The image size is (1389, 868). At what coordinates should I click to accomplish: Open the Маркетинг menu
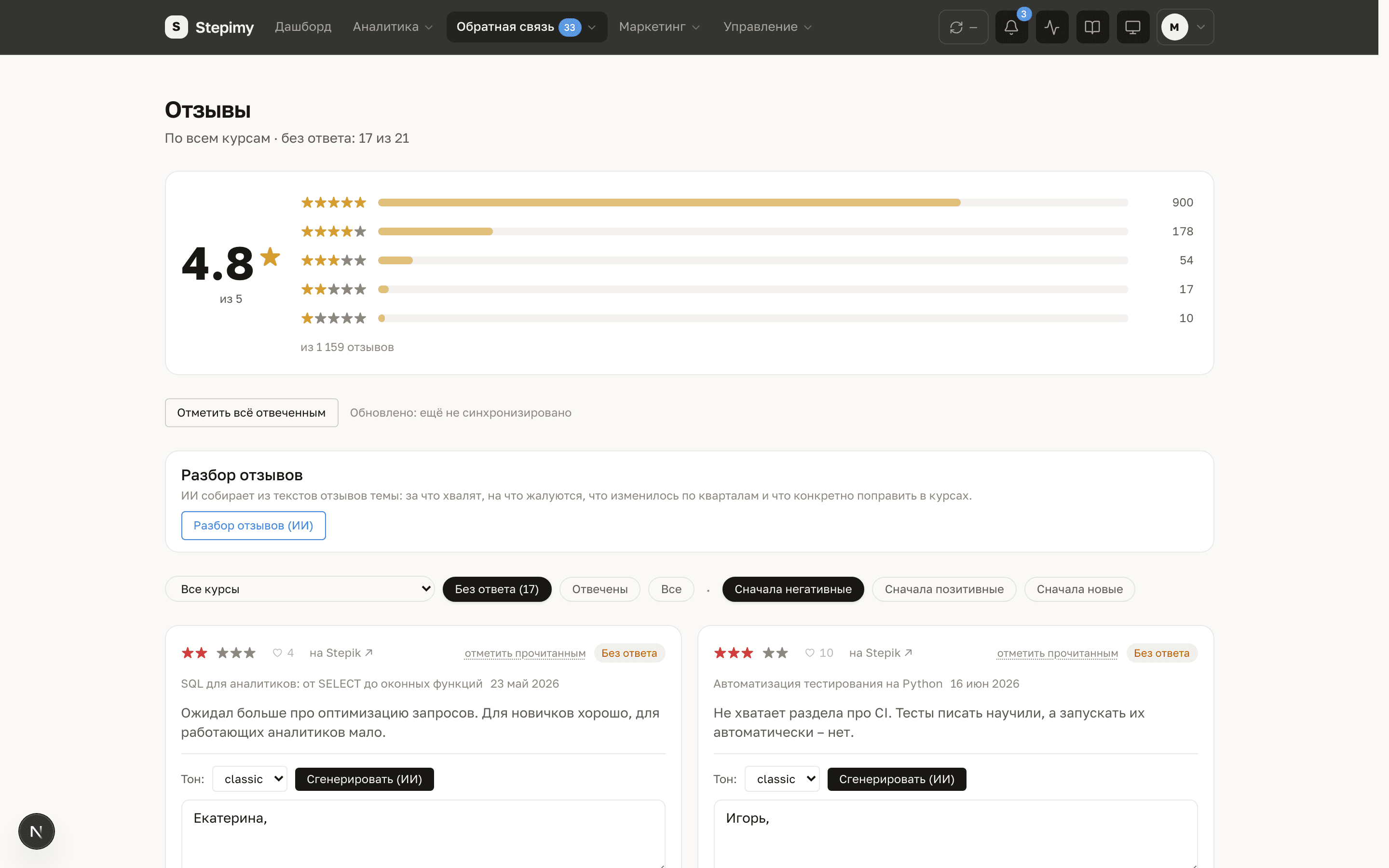(x=659, y=27)
